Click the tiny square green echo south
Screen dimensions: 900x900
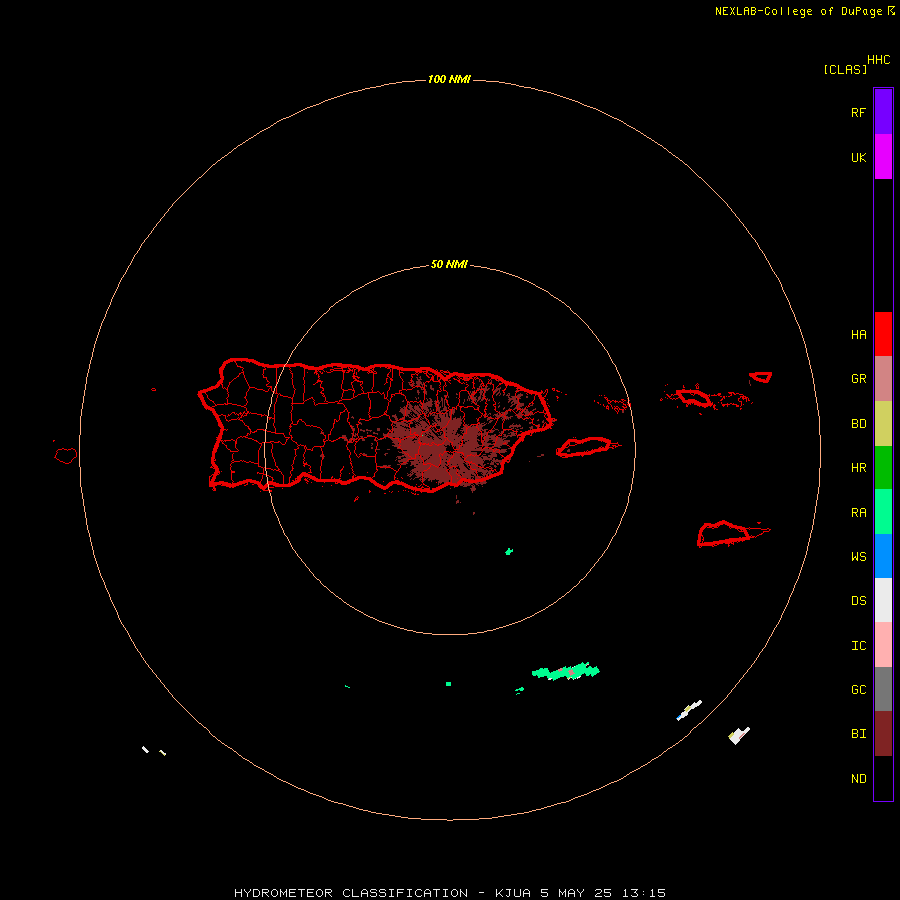pos(448,684)
